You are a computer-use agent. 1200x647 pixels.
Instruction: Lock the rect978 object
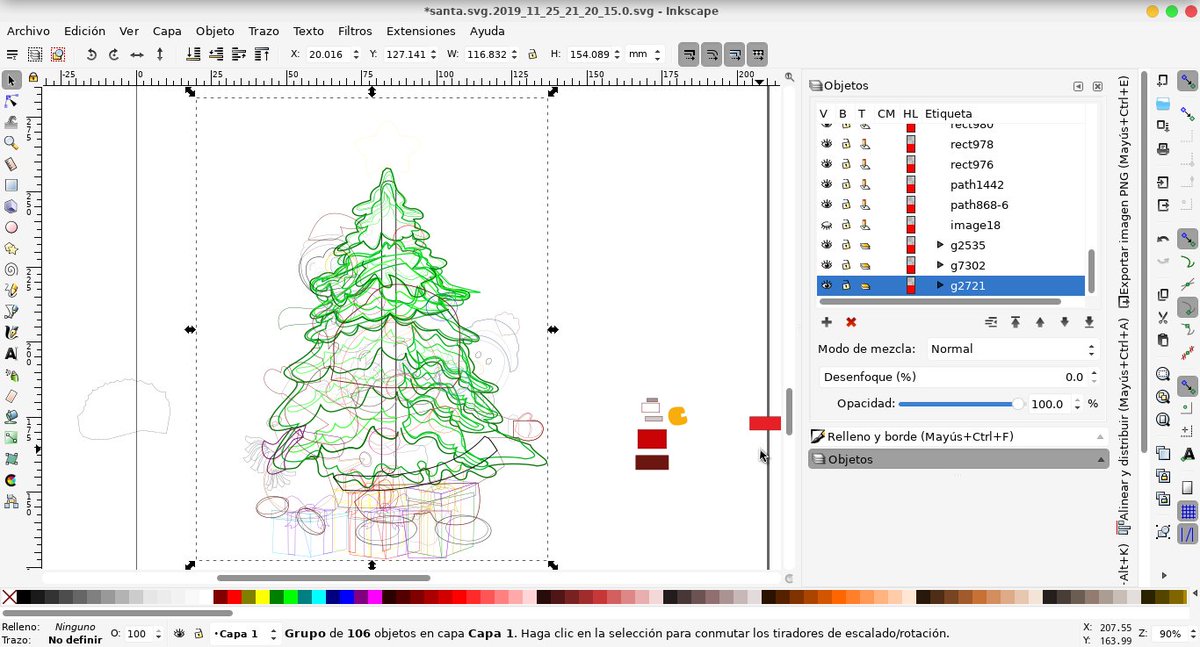845,144
